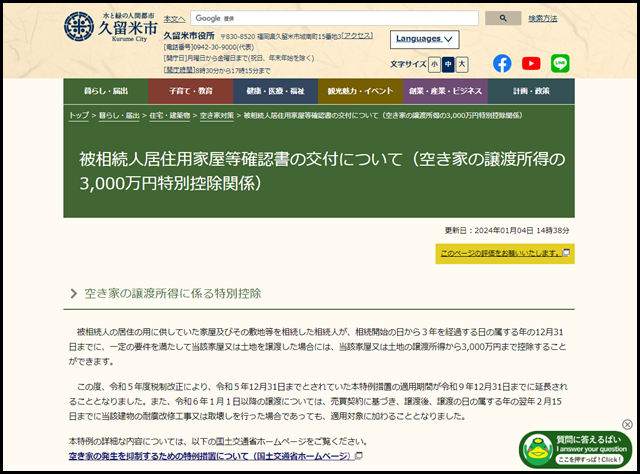The image size is (640, 474).
Task: Open the YouTube channel icon
Action: (x=531, y=64)
